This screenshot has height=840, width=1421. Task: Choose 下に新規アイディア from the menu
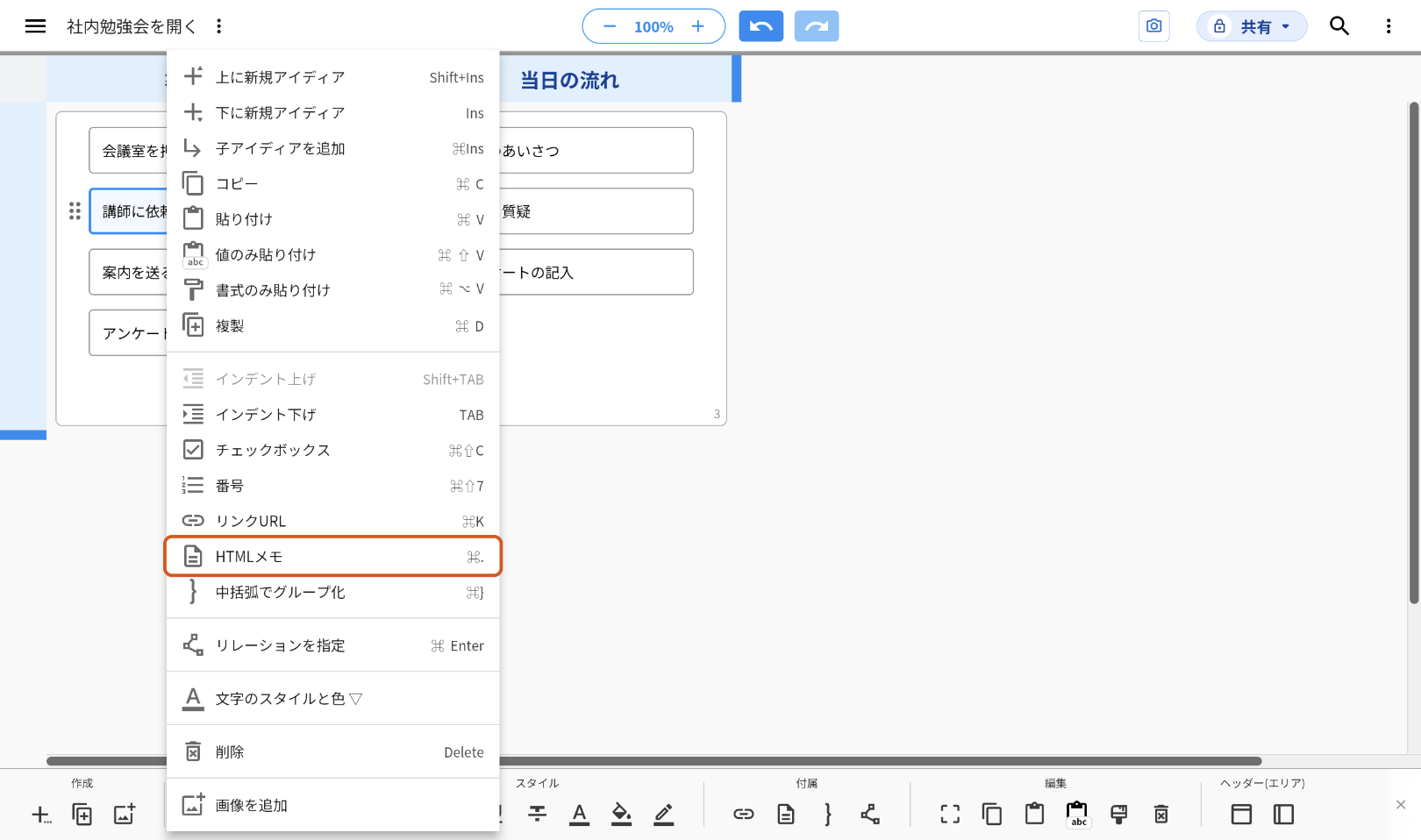coord(333,113)
